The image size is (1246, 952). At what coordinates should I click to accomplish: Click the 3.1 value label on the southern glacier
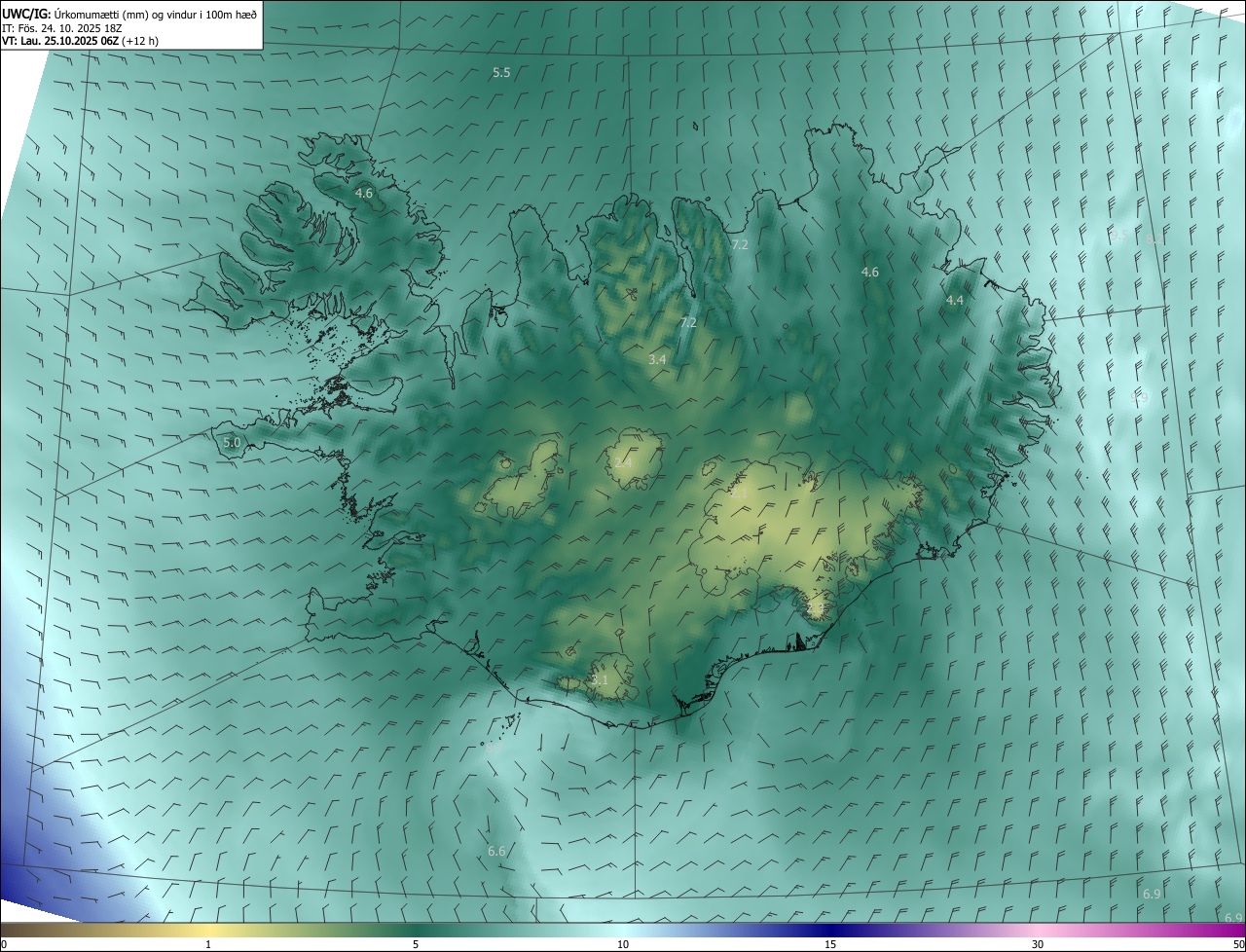[x=599, y=680]
